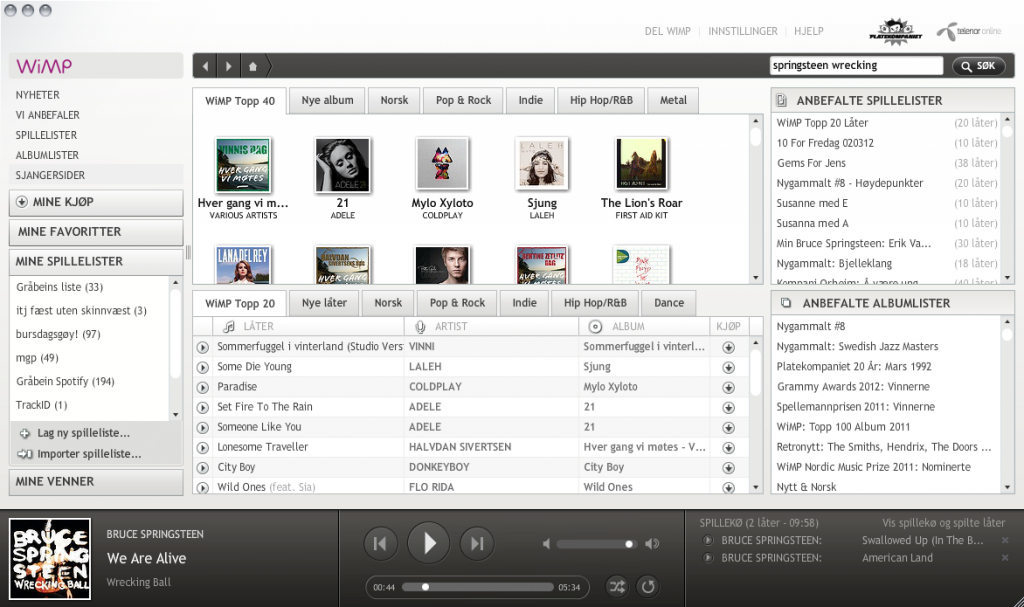Open NYHETER in sidebar
This screenshot has width=1024, height=607.
pos(38,95)
